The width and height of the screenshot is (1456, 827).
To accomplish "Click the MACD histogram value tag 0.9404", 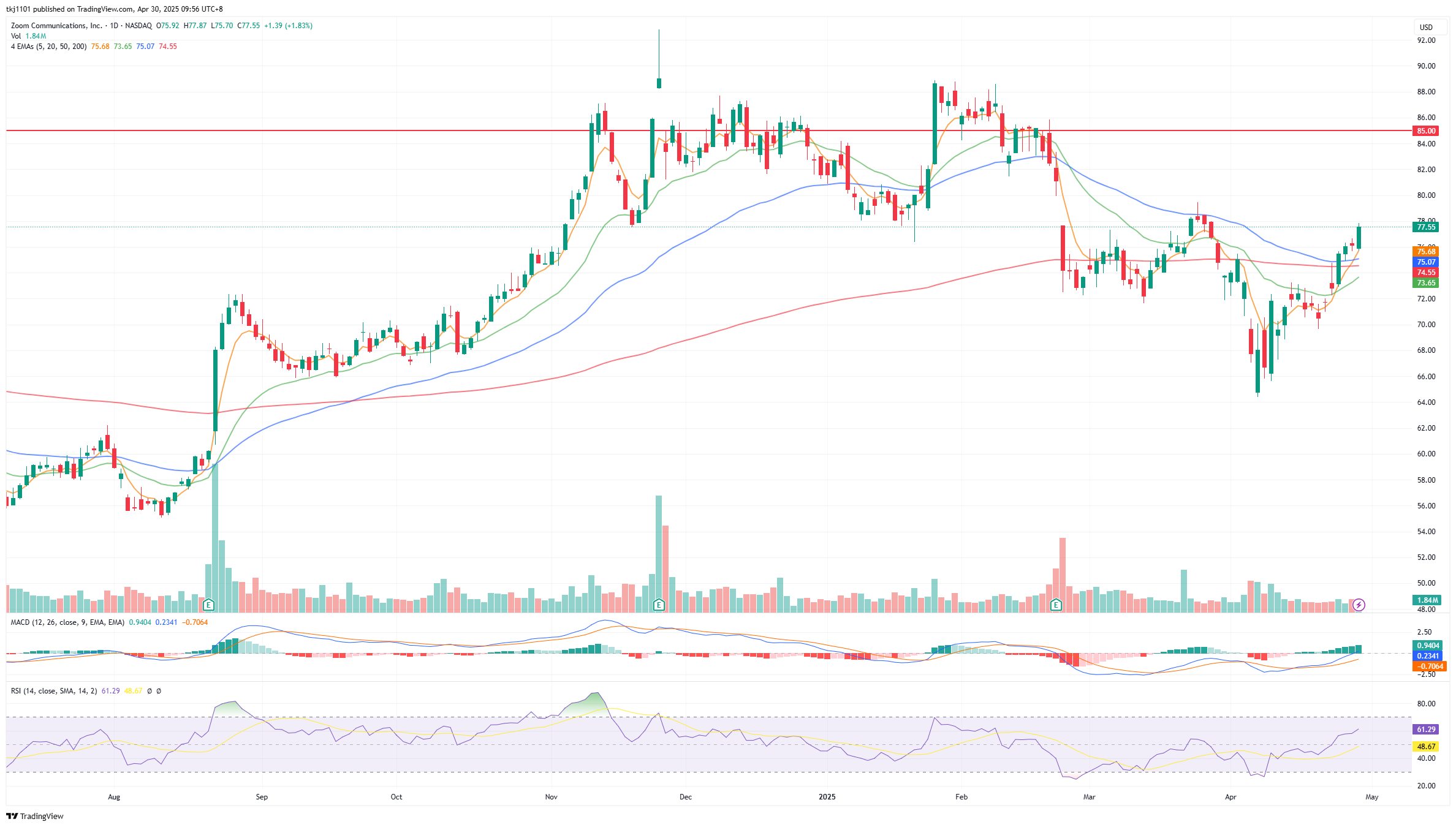I will coord(1428,645).
